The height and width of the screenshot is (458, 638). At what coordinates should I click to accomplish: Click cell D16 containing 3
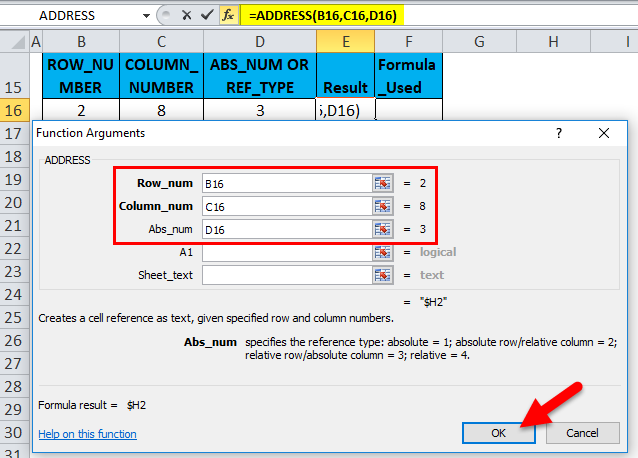point(260,110)
